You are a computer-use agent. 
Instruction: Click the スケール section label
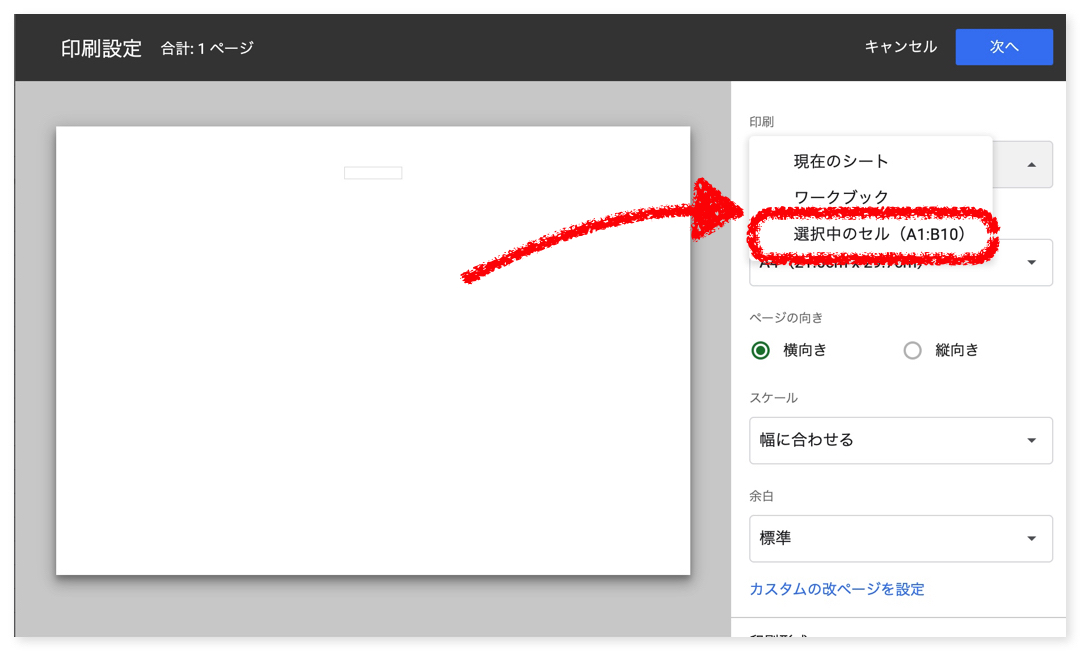[x=773, y=398]
